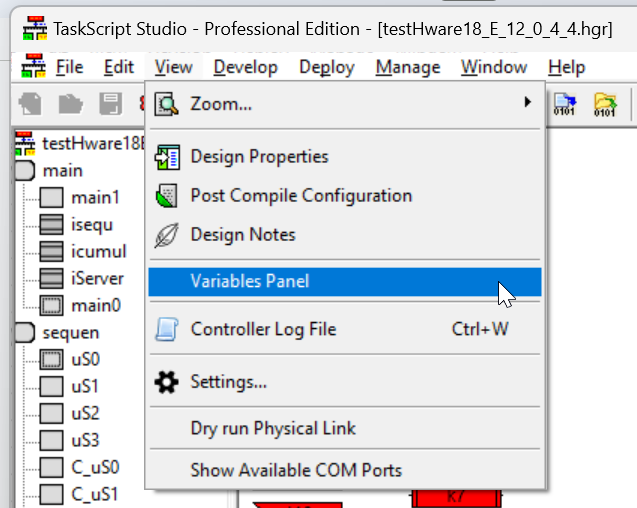Click the Design Properties icon
The image size is (637, 508).
(167, 157)
